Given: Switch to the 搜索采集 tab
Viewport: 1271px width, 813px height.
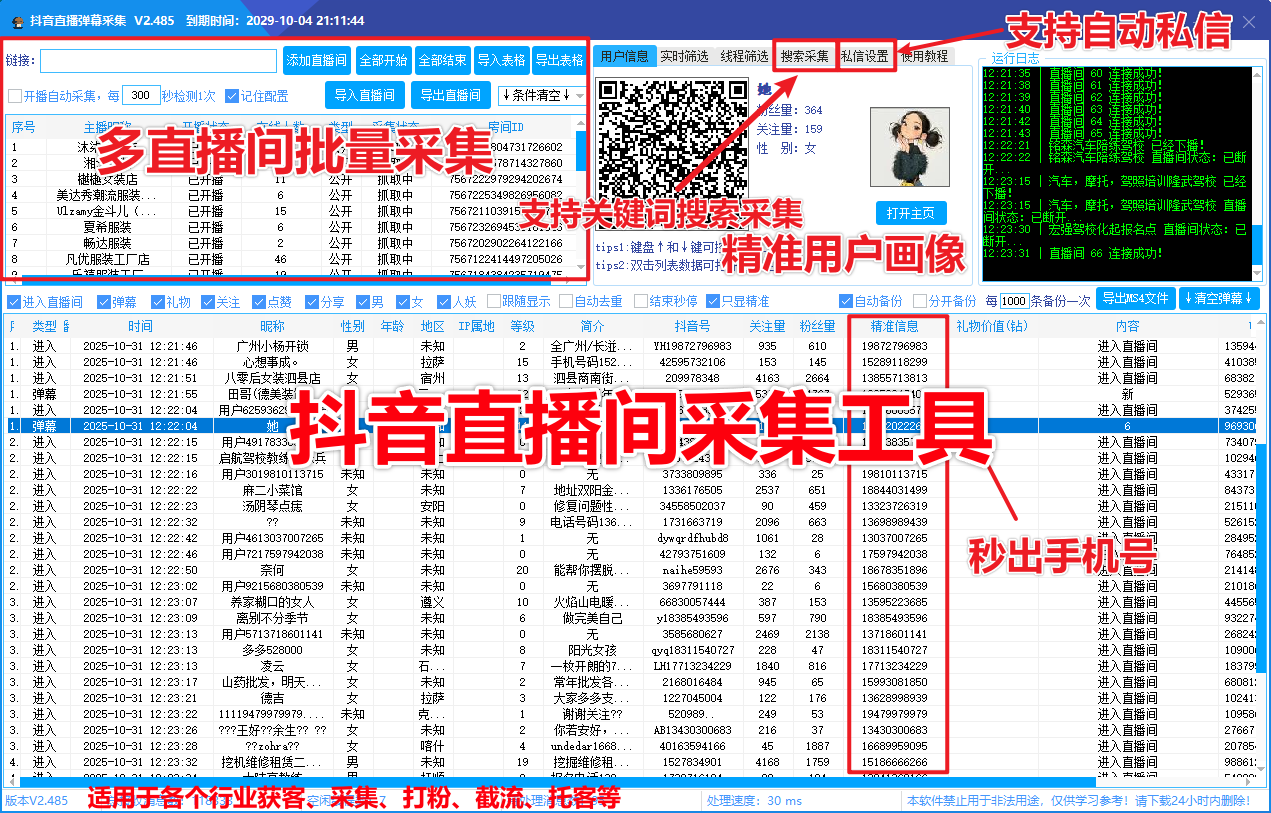Looking at the screenshot, I should pos(806,55).
